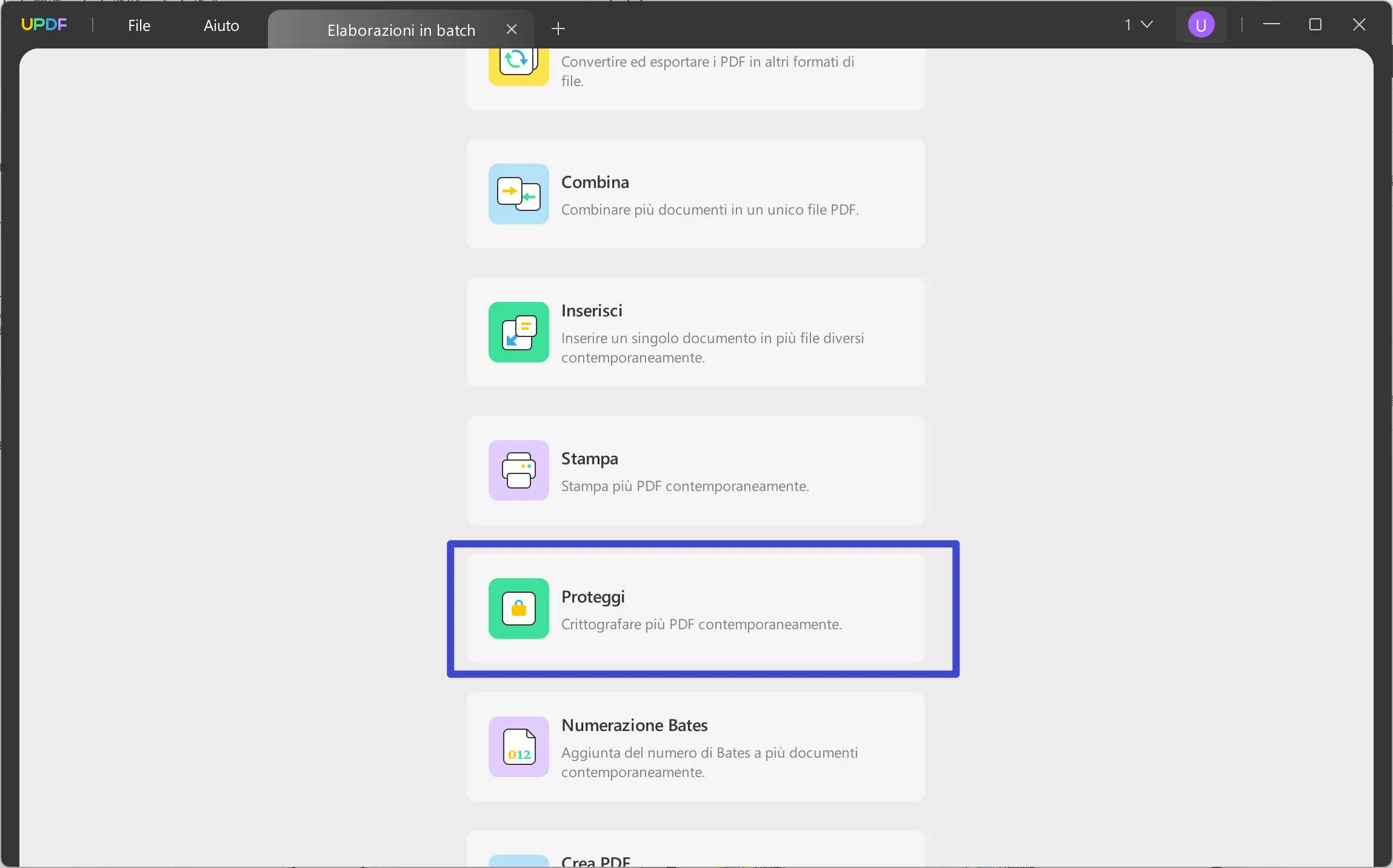Click the yellow Convert PDF icon
This screenshot has height=868, width=1393.
click(519, 67)
